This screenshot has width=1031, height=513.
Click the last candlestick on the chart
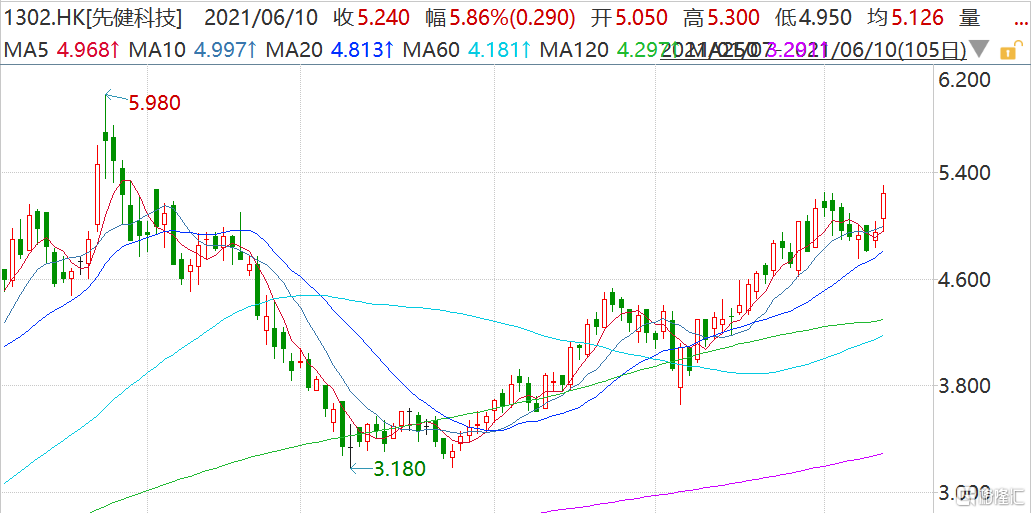click(x=884, y=206)
